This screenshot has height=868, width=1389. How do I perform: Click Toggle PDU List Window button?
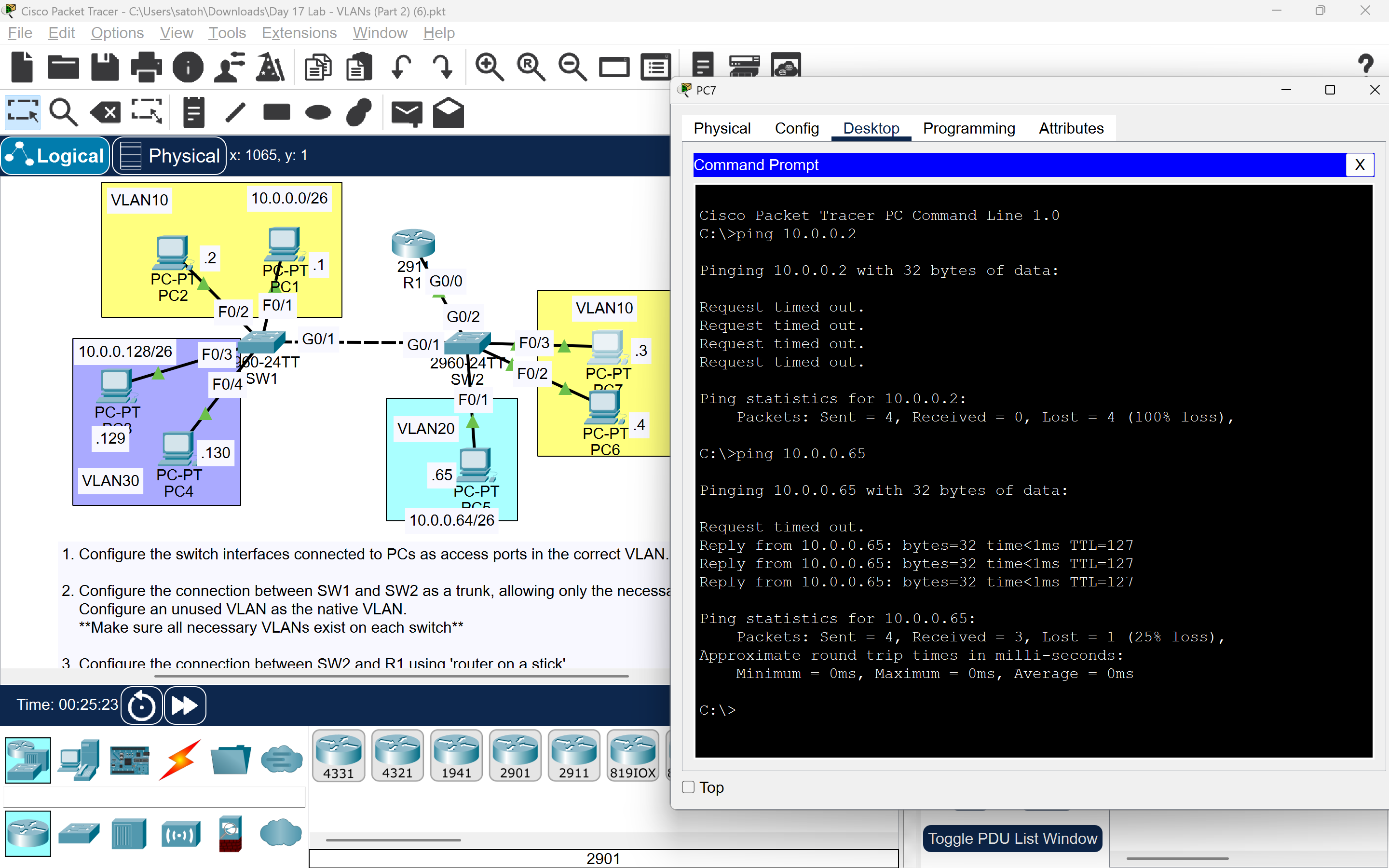[x=1012, y=838]
